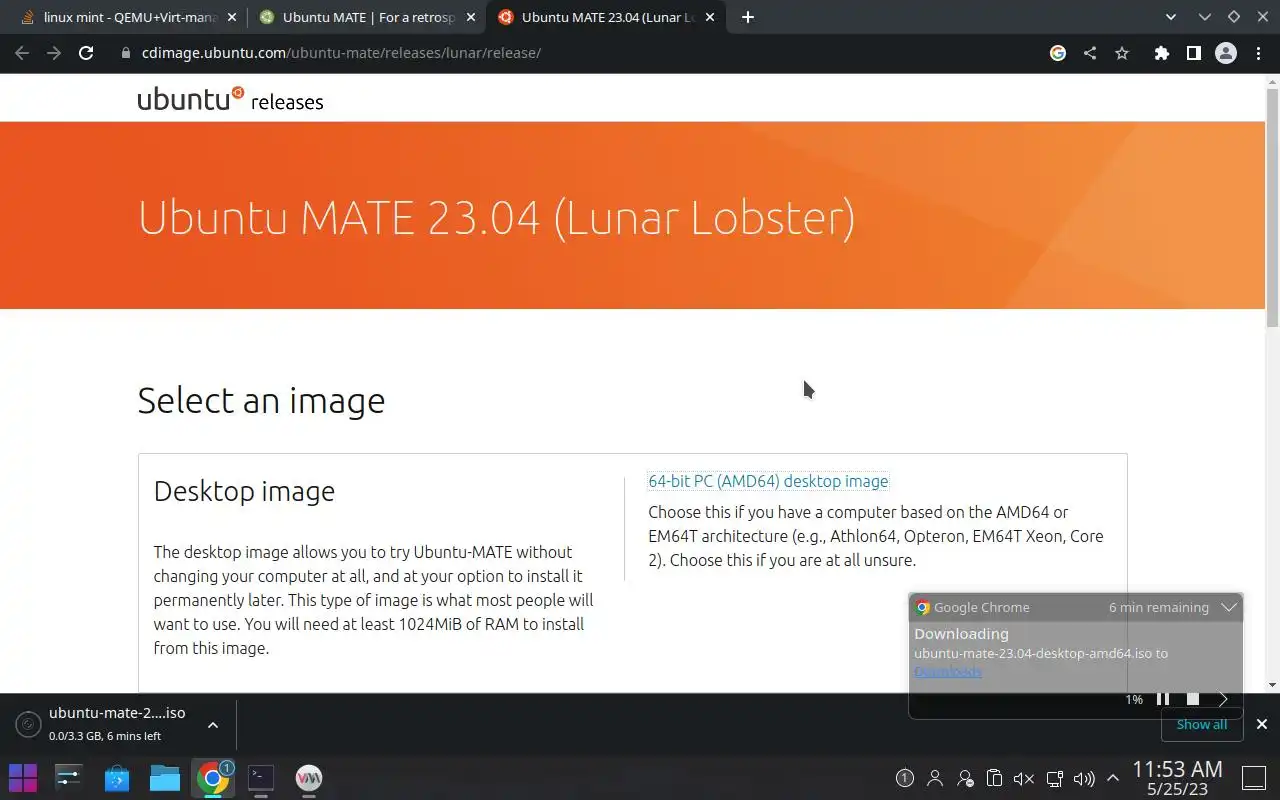1280x800 pixels.
Task: Open the notifications counter tray icon
Action: pyautogui.click(x=905, y=778)
